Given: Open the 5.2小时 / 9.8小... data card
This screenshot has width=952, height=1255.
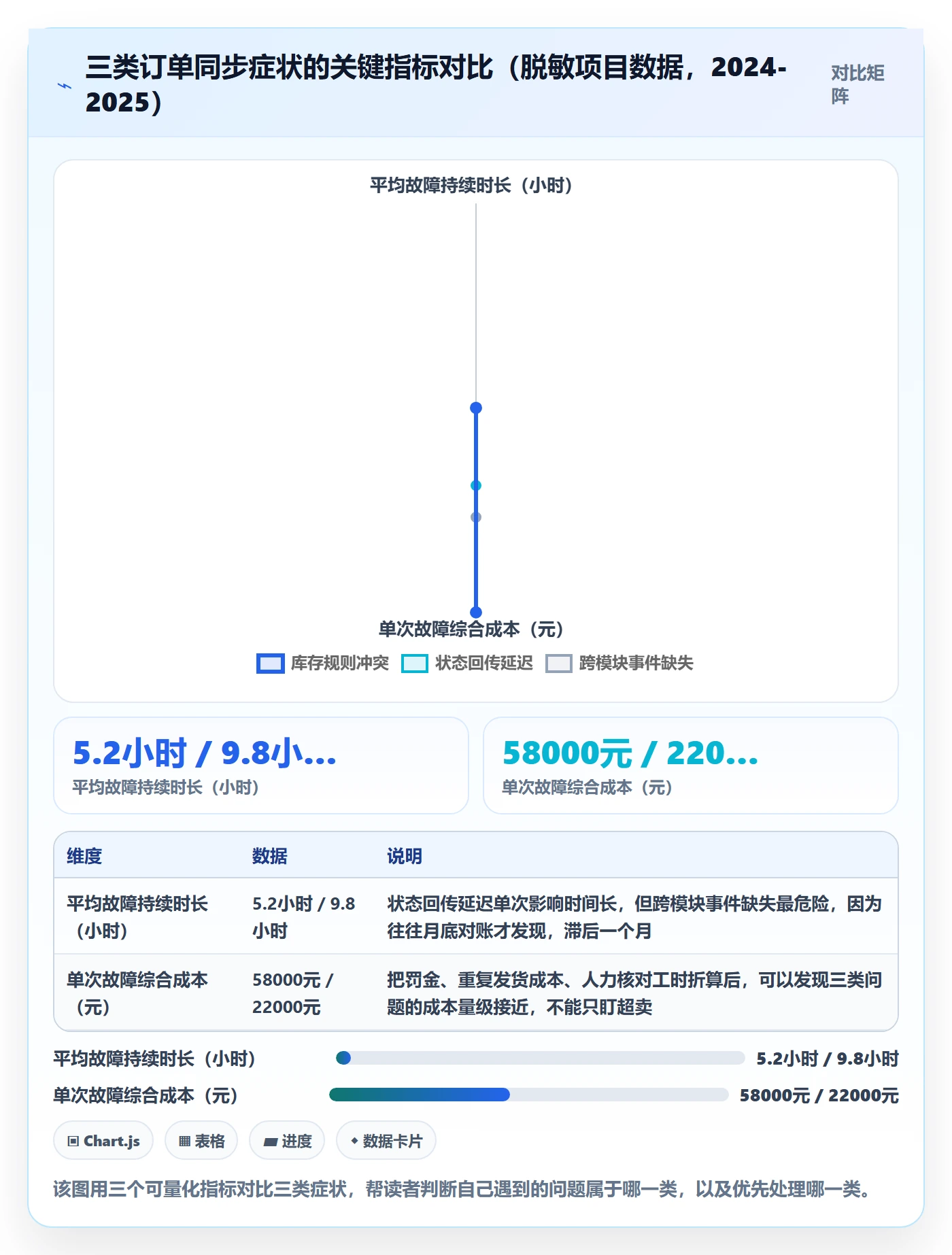Looking at the screenshot, I should pos(261,766).
